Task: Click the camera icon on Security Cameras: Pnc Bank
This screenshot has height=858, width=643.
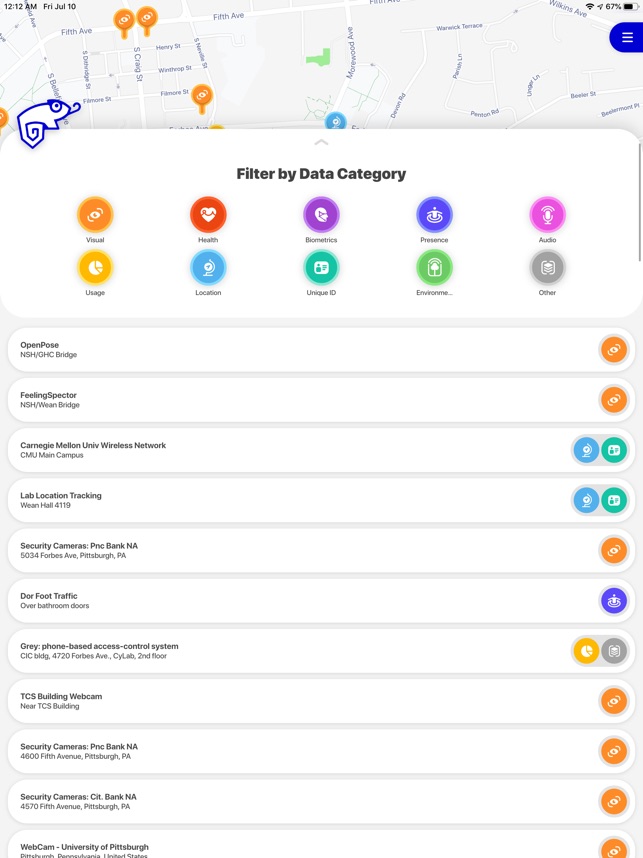Action: (x=613, y=550)
